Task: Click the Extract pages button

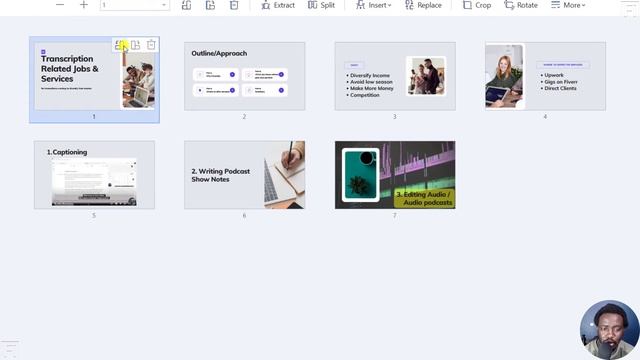Action: click(278, 5)
